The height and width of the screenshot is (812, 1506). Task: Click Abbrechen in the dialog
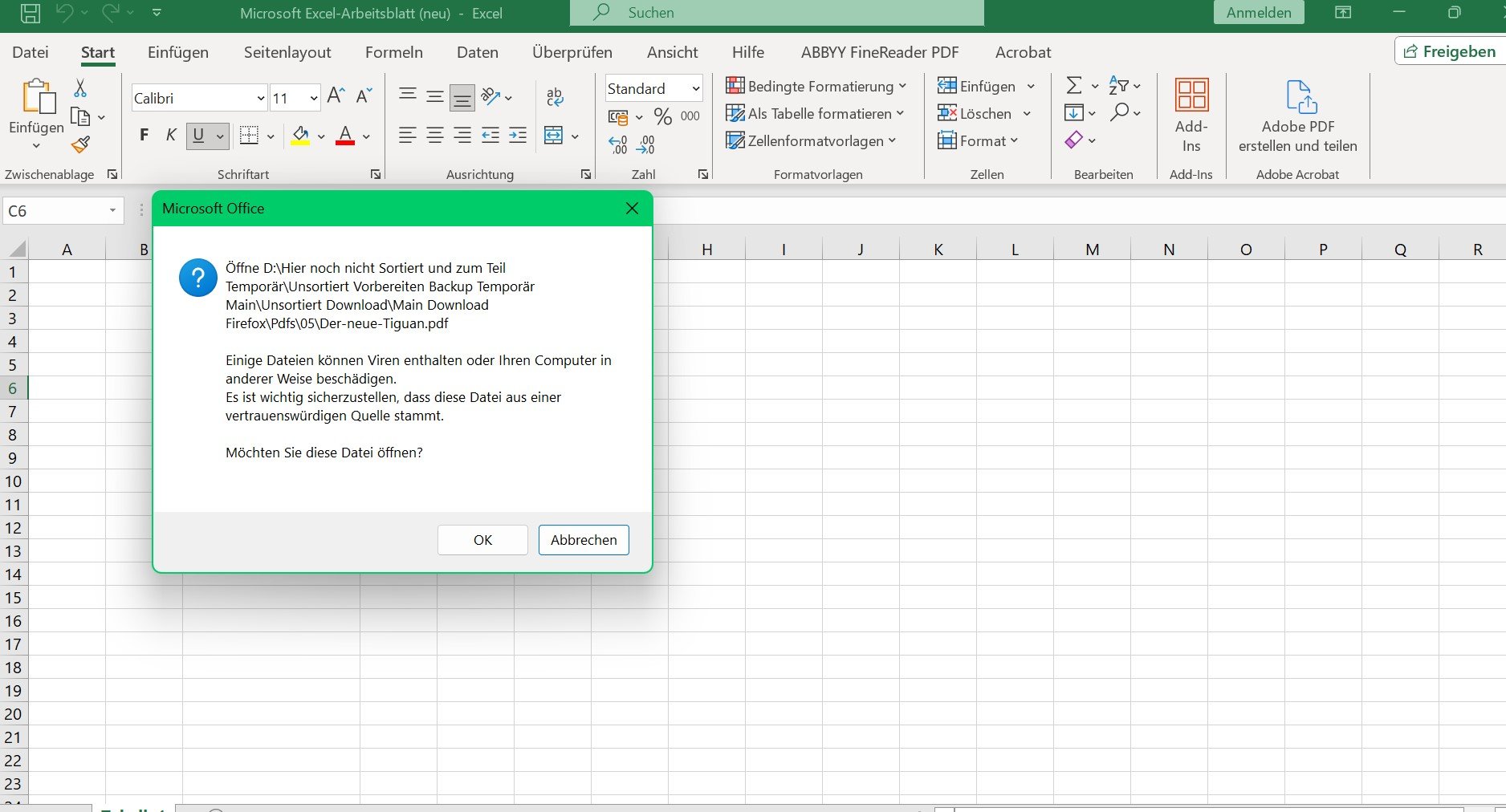coord(584,540)
